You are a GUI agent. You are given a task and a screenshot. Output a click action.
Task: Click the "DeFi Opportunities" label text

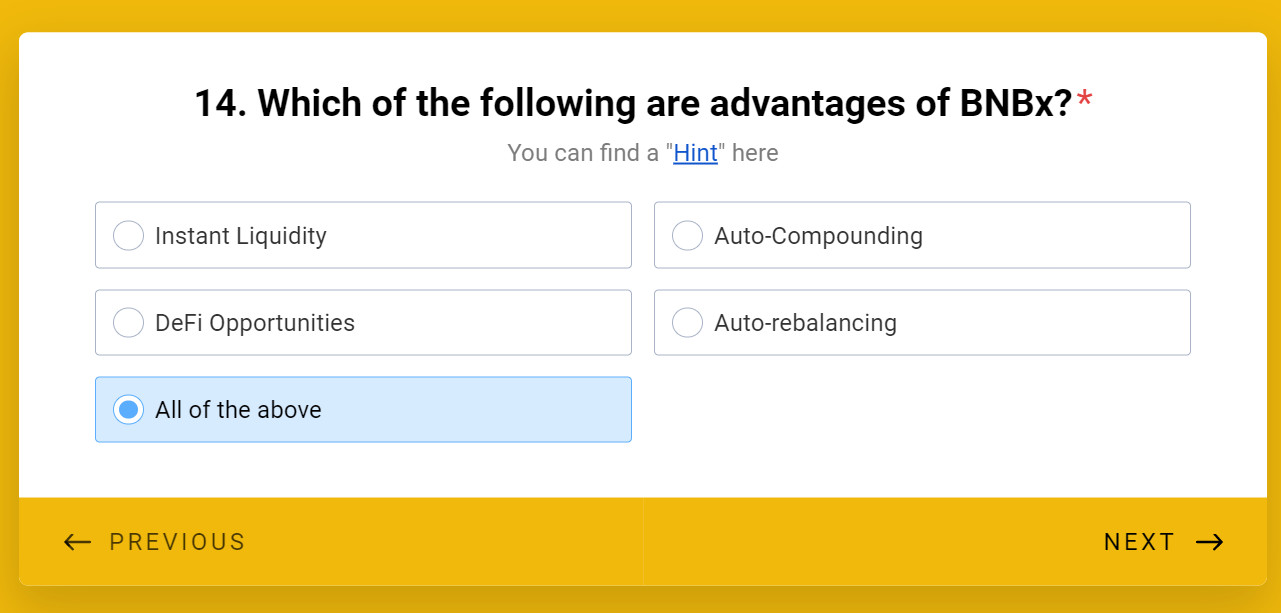(x=255, y=323)
